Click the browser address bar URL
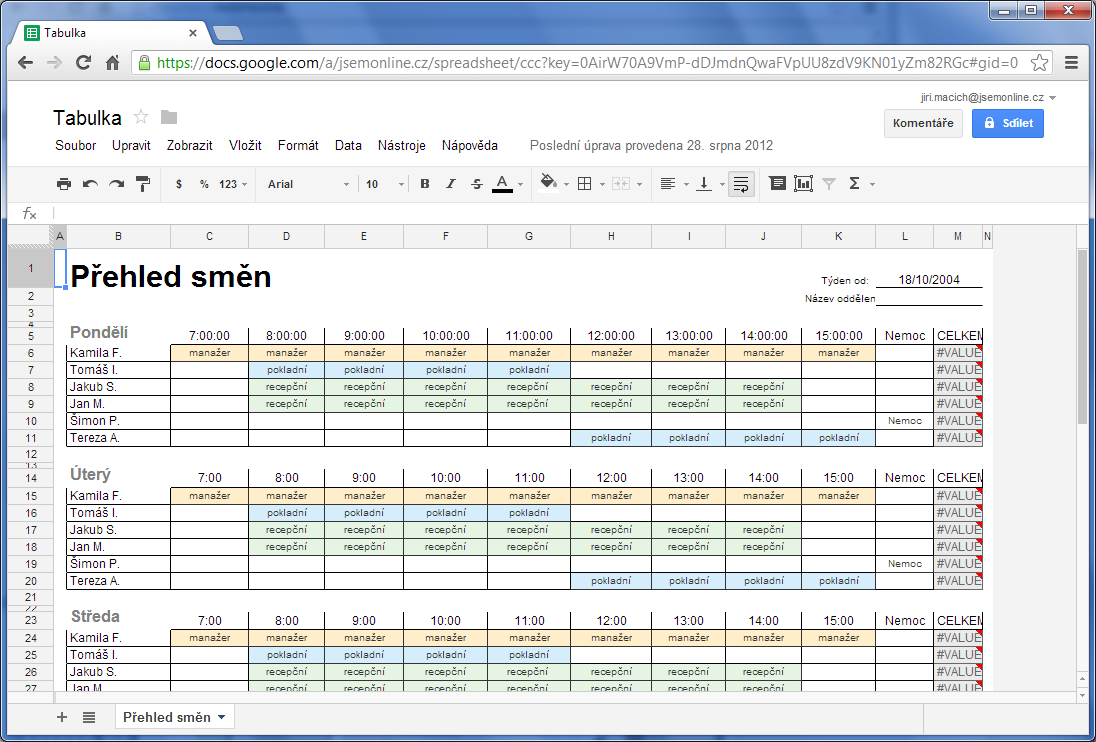 pos(587,63)
